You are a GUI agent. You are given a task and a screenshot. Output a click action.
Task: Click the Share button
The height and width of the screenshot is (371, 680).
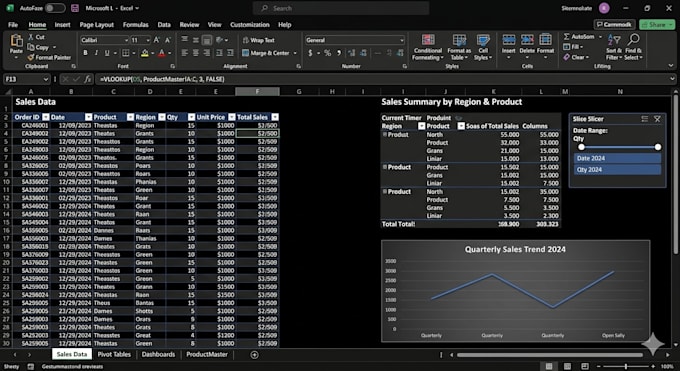click(x=657, y=25)
